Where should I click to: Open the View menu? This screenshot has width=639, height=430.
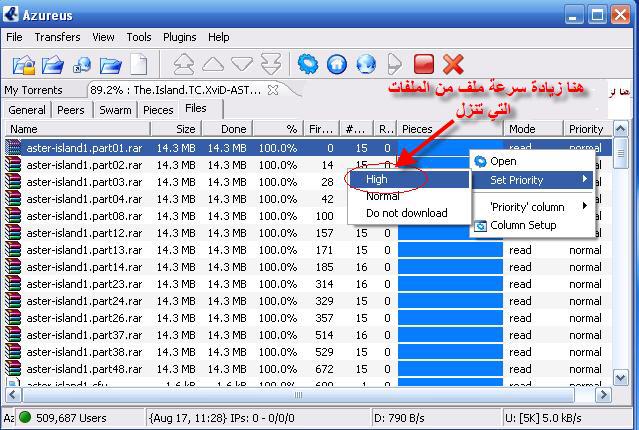pos(103,37)
